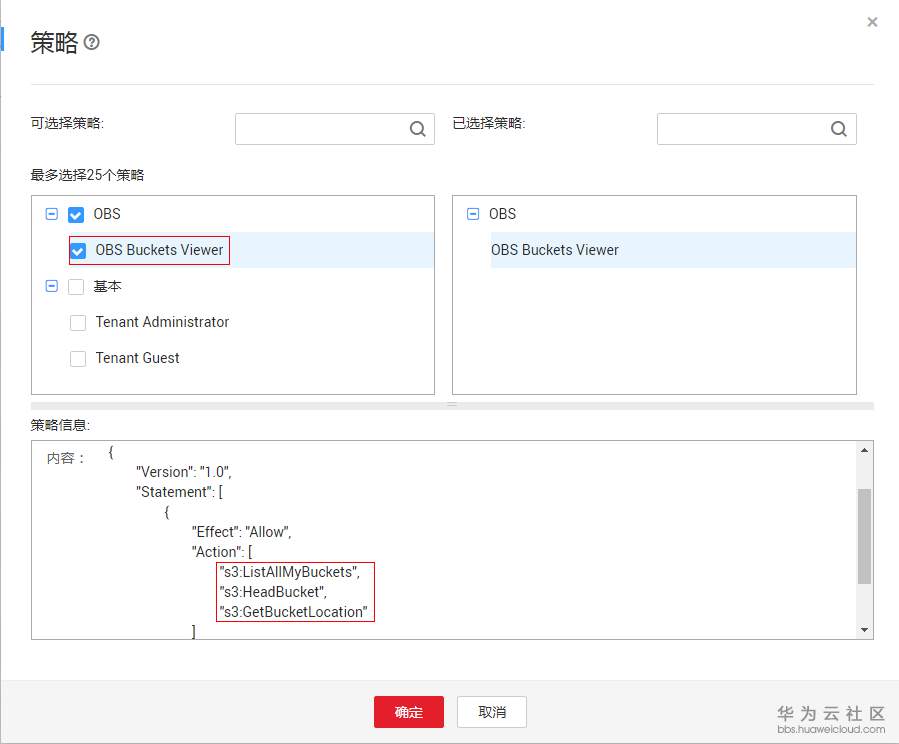Screen dimensions: 899x744
Task: Click the 基本 group label
Action: pyautogui.click(x=107, y=286)
